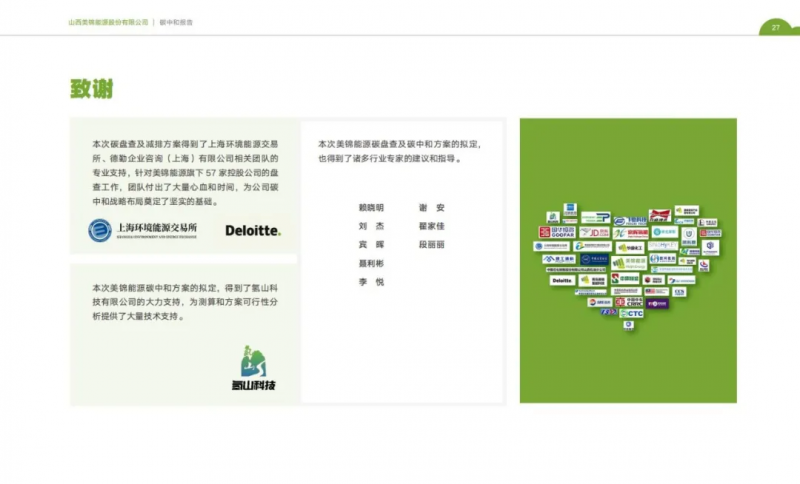Click the GOOFAR 国华投资 logo in the heart

pos(557,232)
